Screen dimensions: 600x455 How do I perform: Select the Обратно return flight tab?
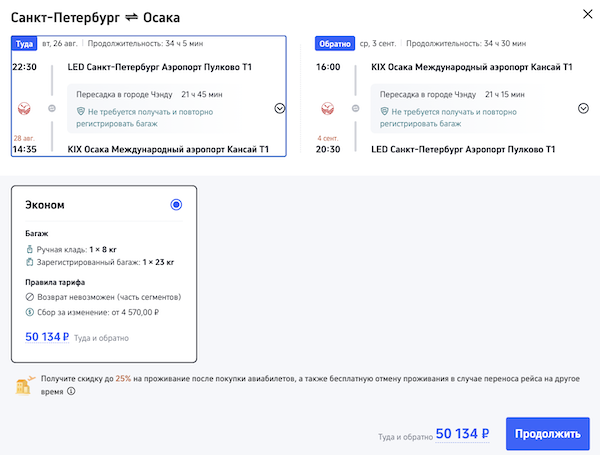click(333, 44)
